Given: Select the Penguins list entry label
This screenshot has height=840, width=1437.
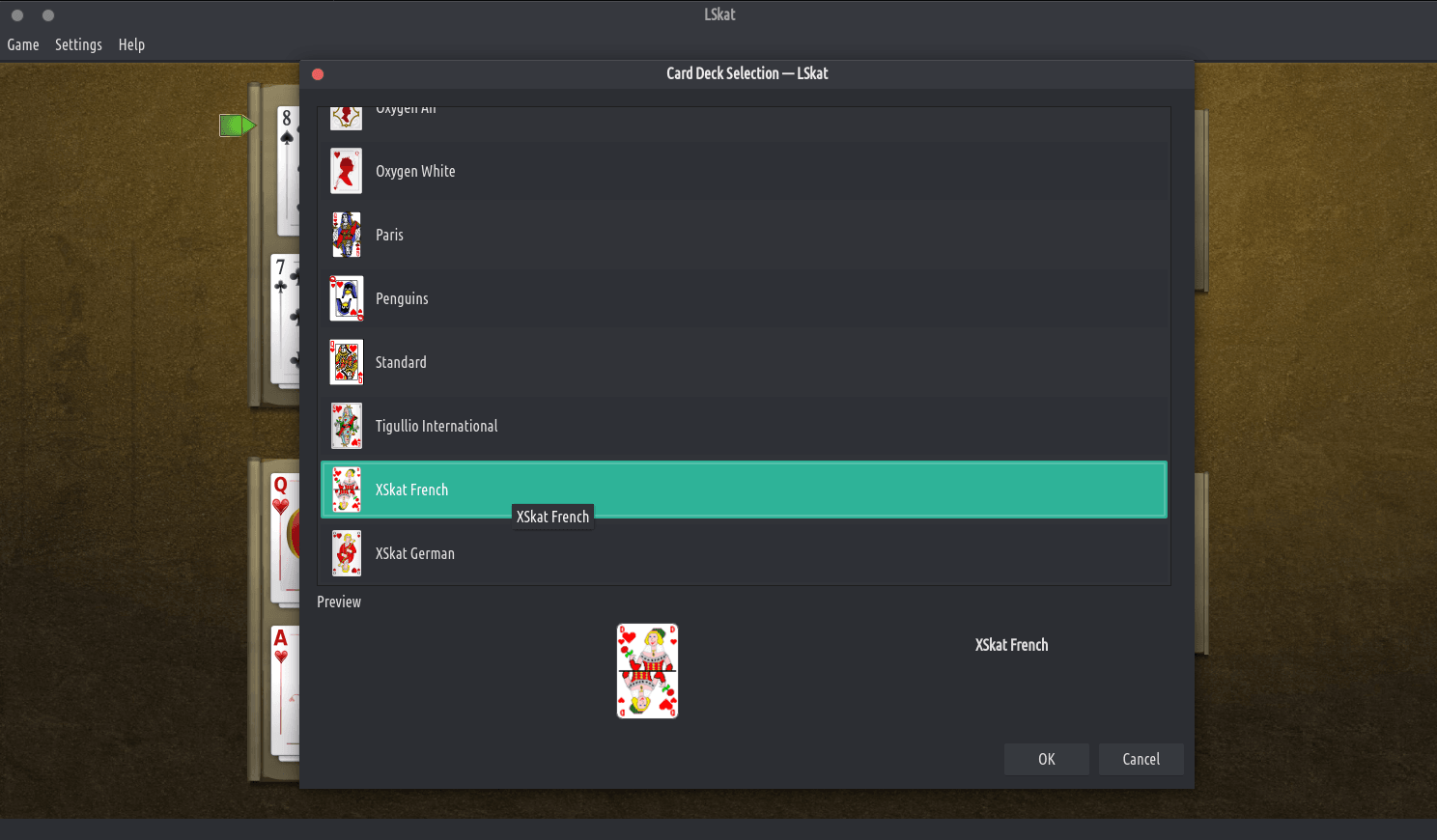Looking at the screenshot, I should pyautogui.click(x=402, y=298).
